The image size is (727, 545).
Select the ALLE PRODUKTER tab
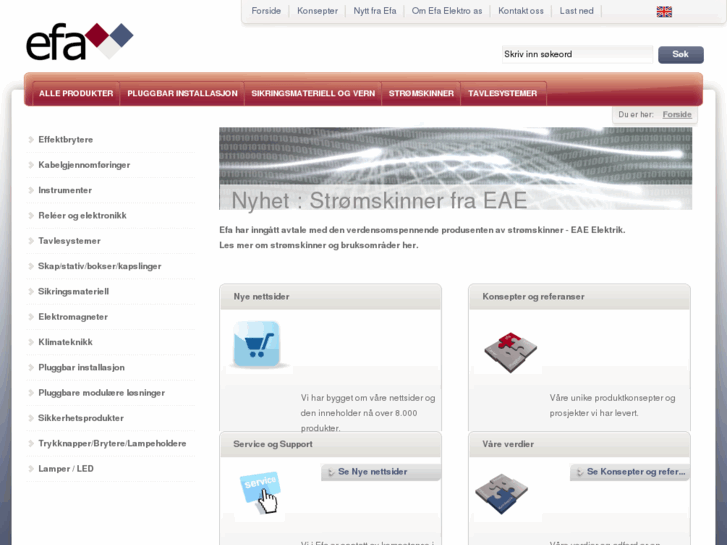click(76, 93)
